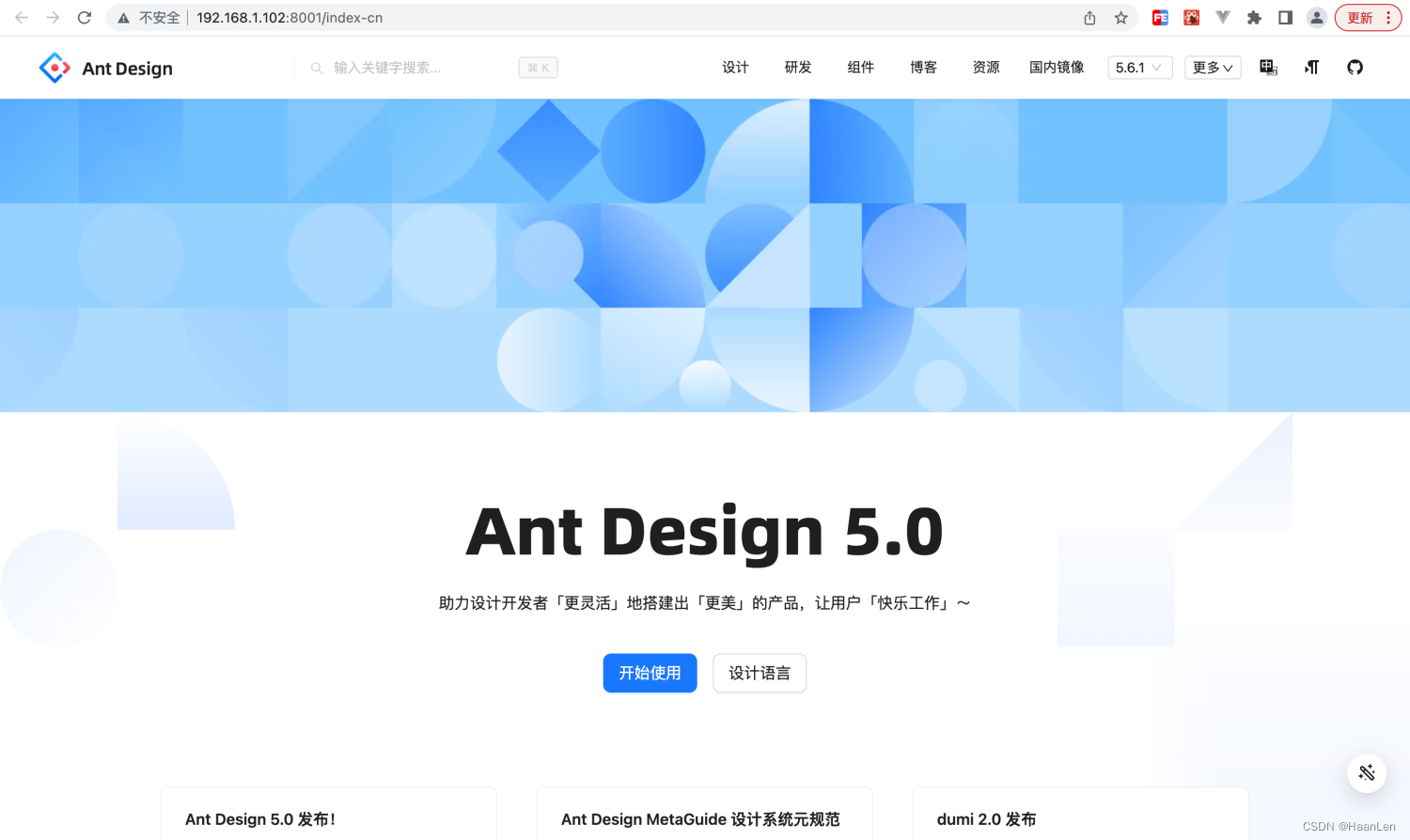
Task: Click the browser forward arrow
Action: click(53, 18)
